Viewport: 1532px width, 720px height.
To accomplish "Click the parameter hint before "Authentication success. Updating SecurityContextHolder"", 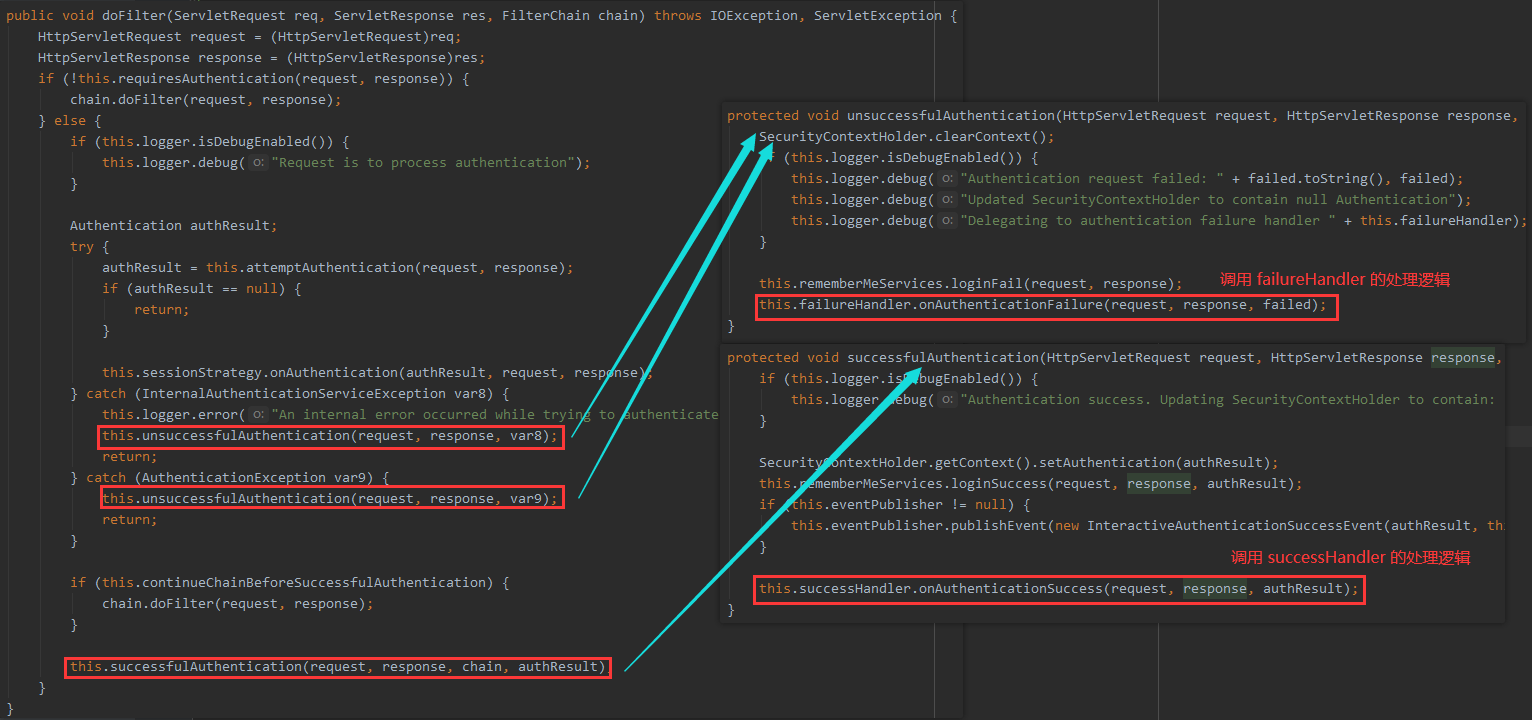I will pos(946,400).
